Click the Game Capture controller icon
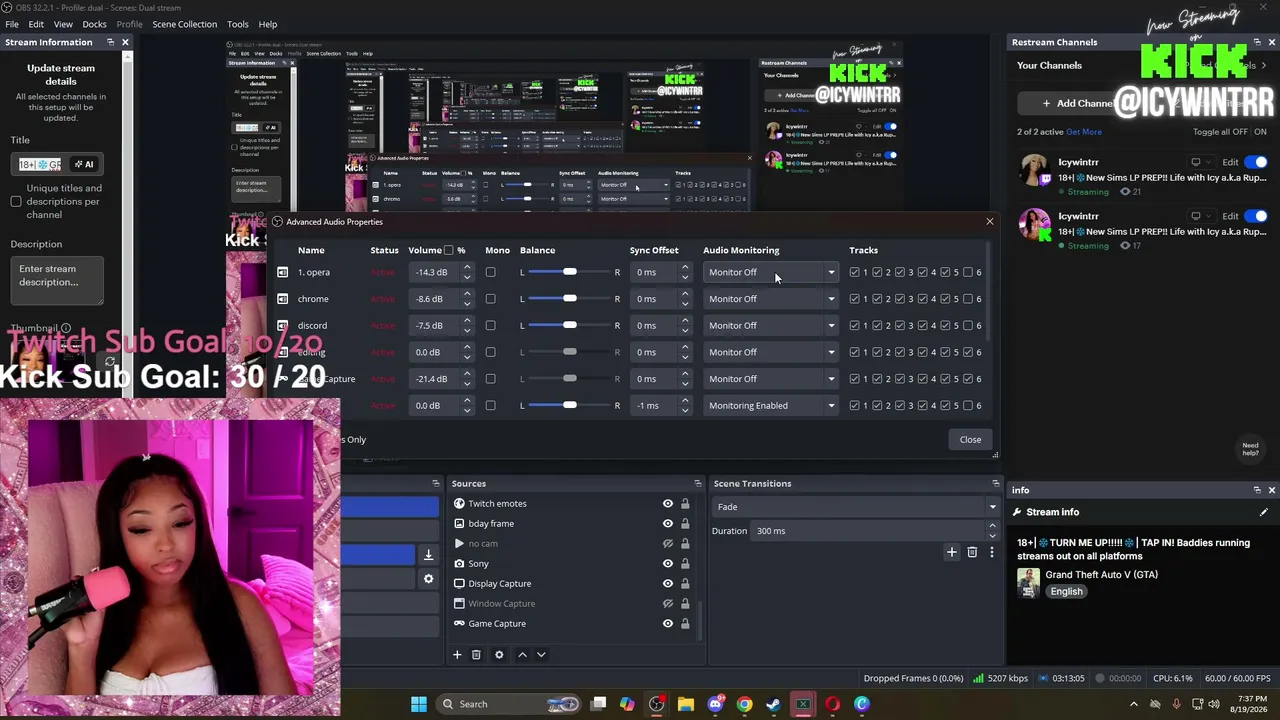The image size is (1280, 720). click(x=459, y=623)
